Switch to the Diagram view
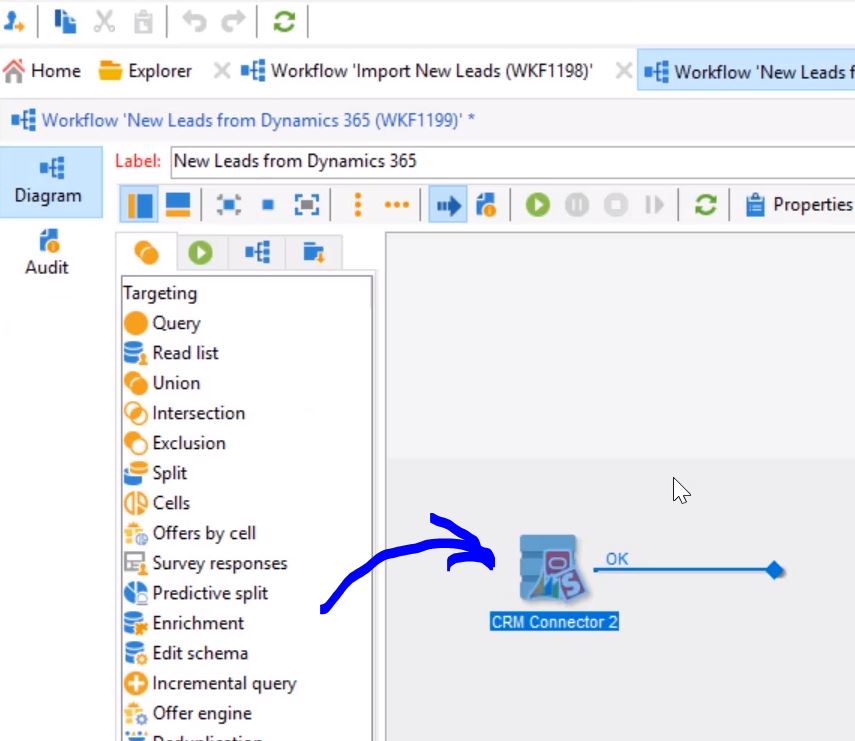This screenshot has height=741, width=855. click(48, 181)
